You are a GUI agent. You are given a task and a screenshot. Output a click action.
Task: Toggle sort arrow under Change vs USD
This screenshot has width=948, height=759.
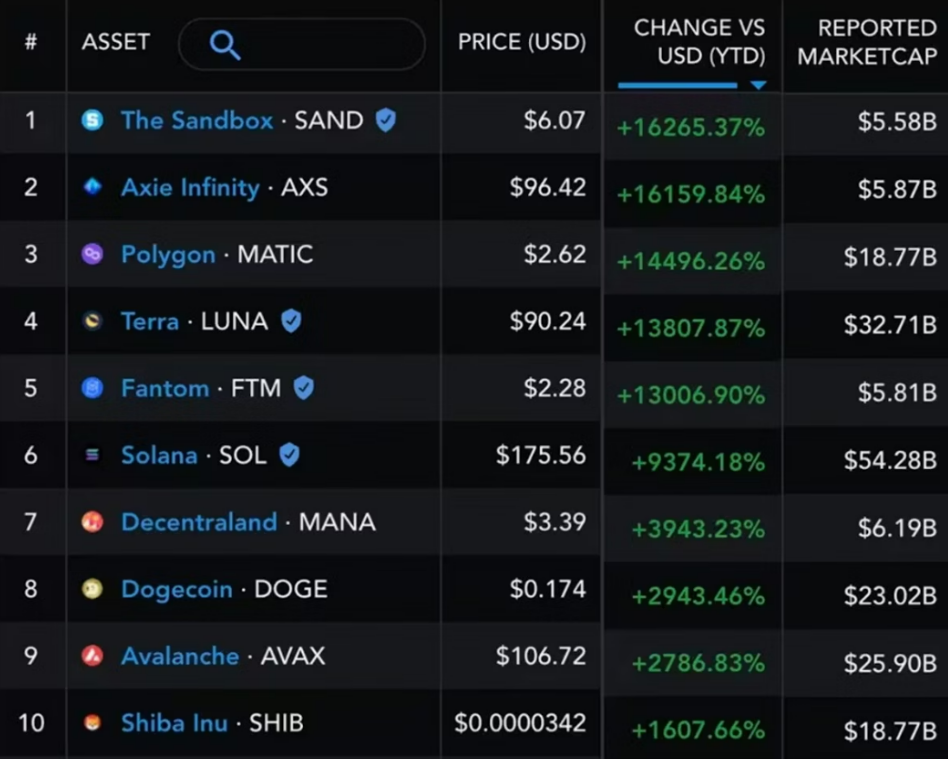pos(758,85)
